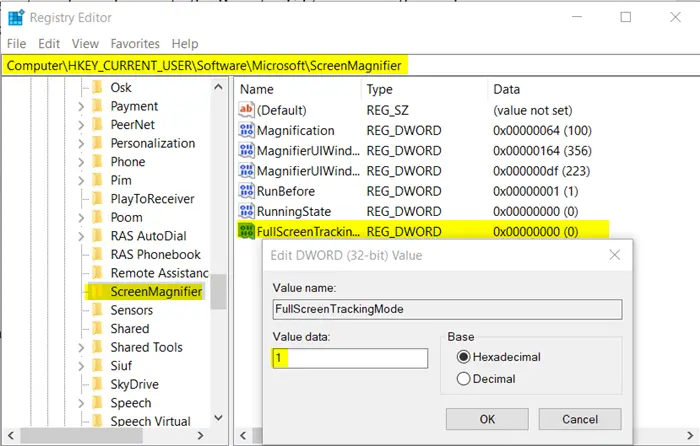Click the Magnification DWORD value icon
Screen dimensions: 700x446
pos(246,130)
